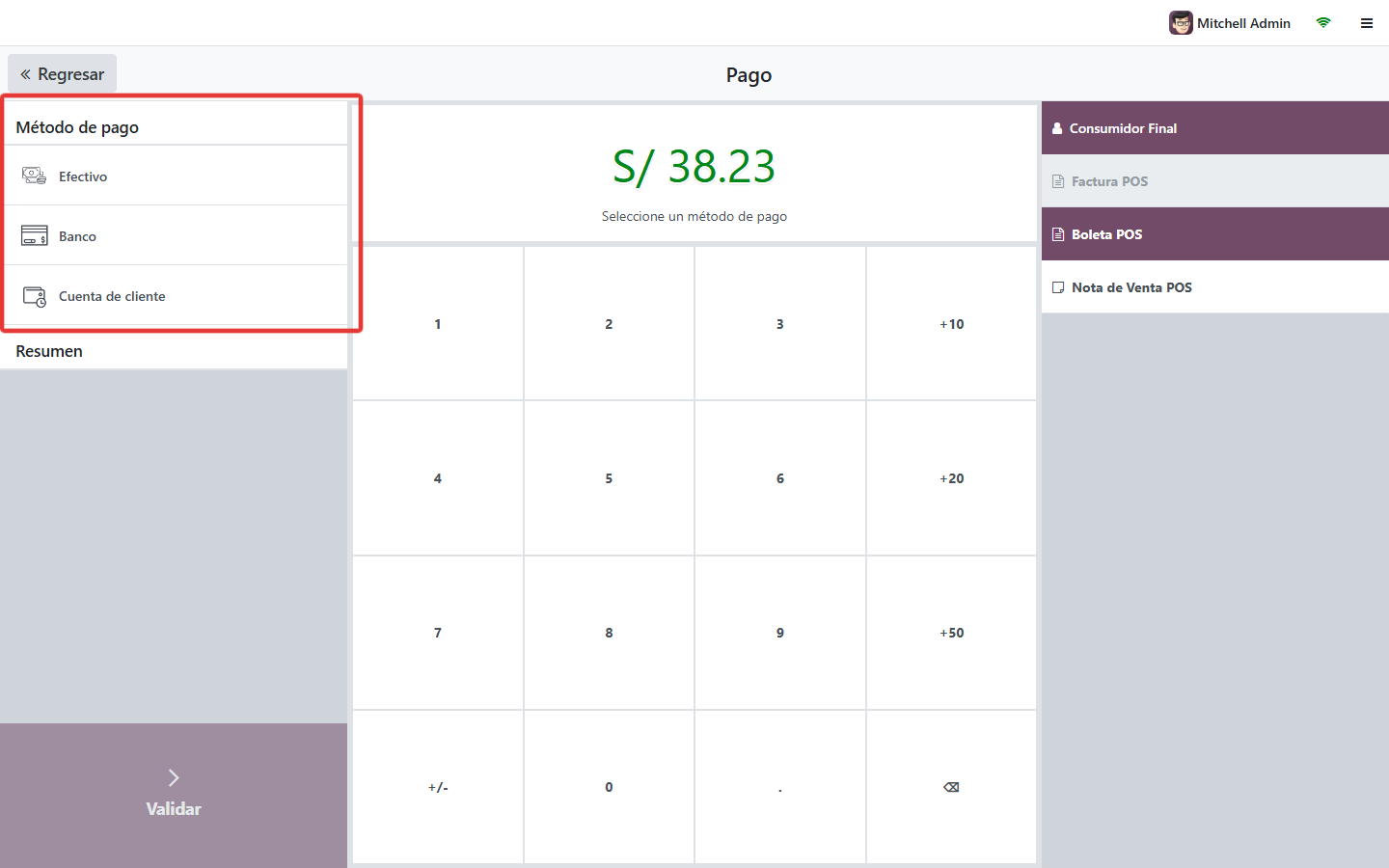Add twenty using the +20 key
The width and height of the screenshot is (1389, 868).
point(951,478)
